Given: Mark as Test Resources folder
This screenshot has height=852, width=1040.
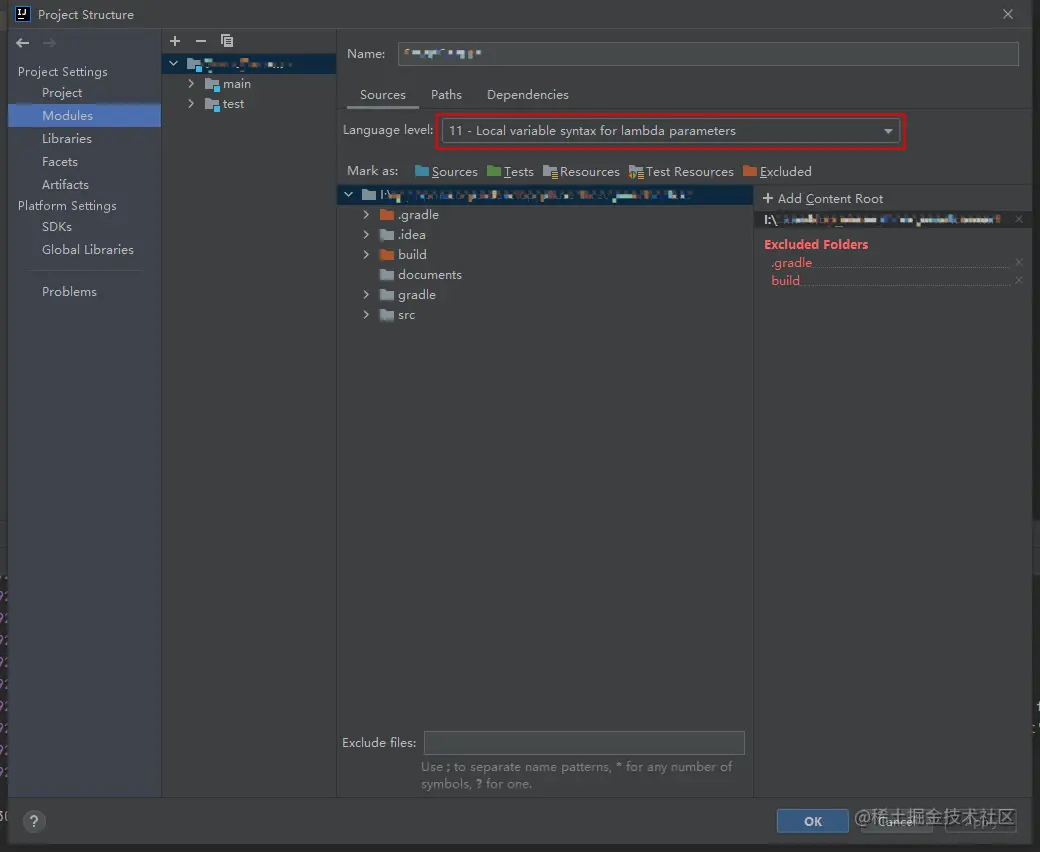Looking at the screenshot, I should [x=681, y=172].
